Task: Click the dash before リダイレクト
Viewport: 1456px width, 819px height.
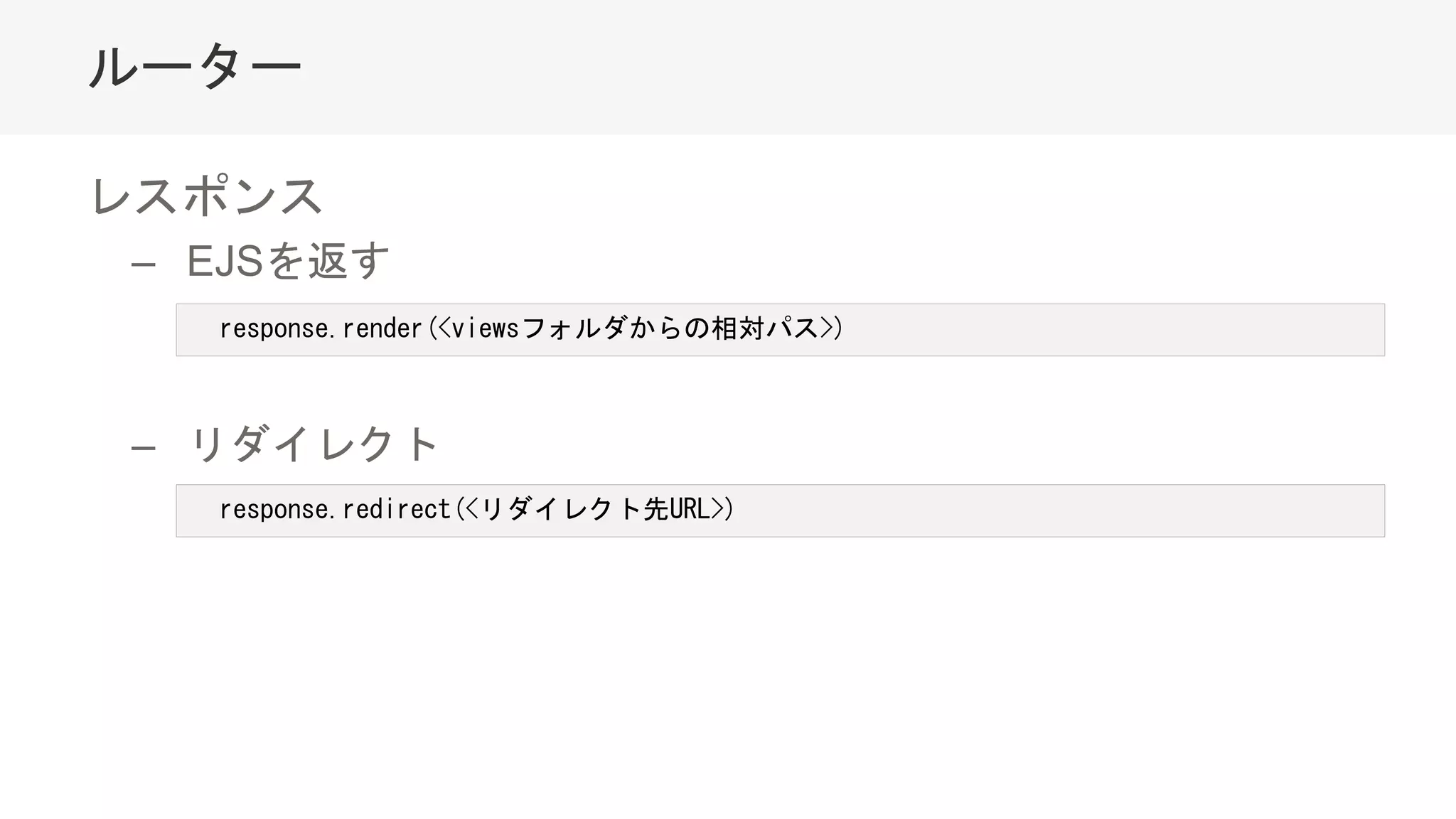Action: pyautogui.click(x=143, y=448)
